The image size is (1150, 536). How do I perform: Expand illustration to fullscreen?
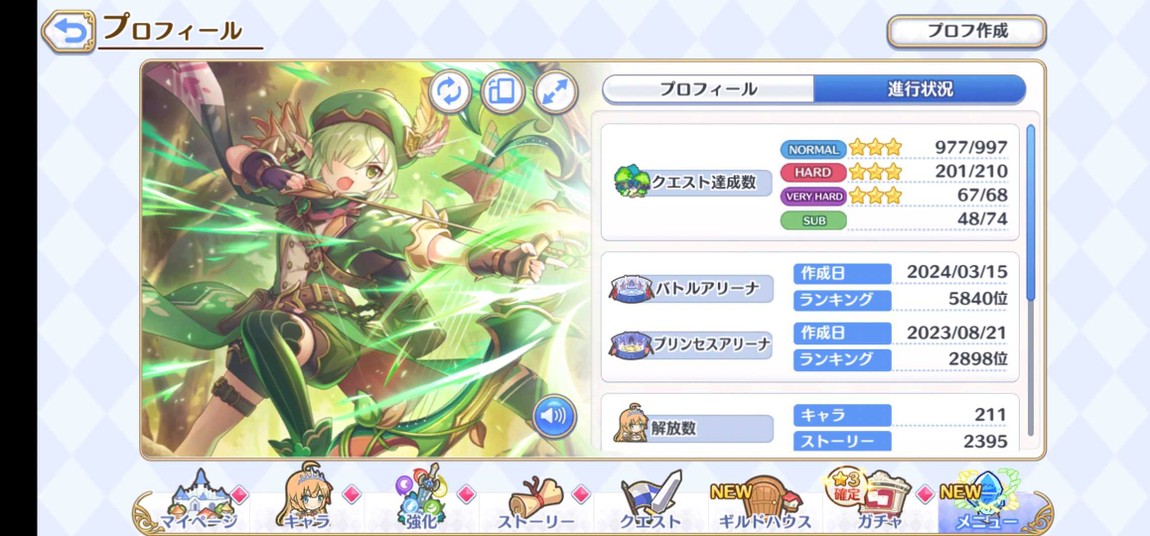point(555,92)
